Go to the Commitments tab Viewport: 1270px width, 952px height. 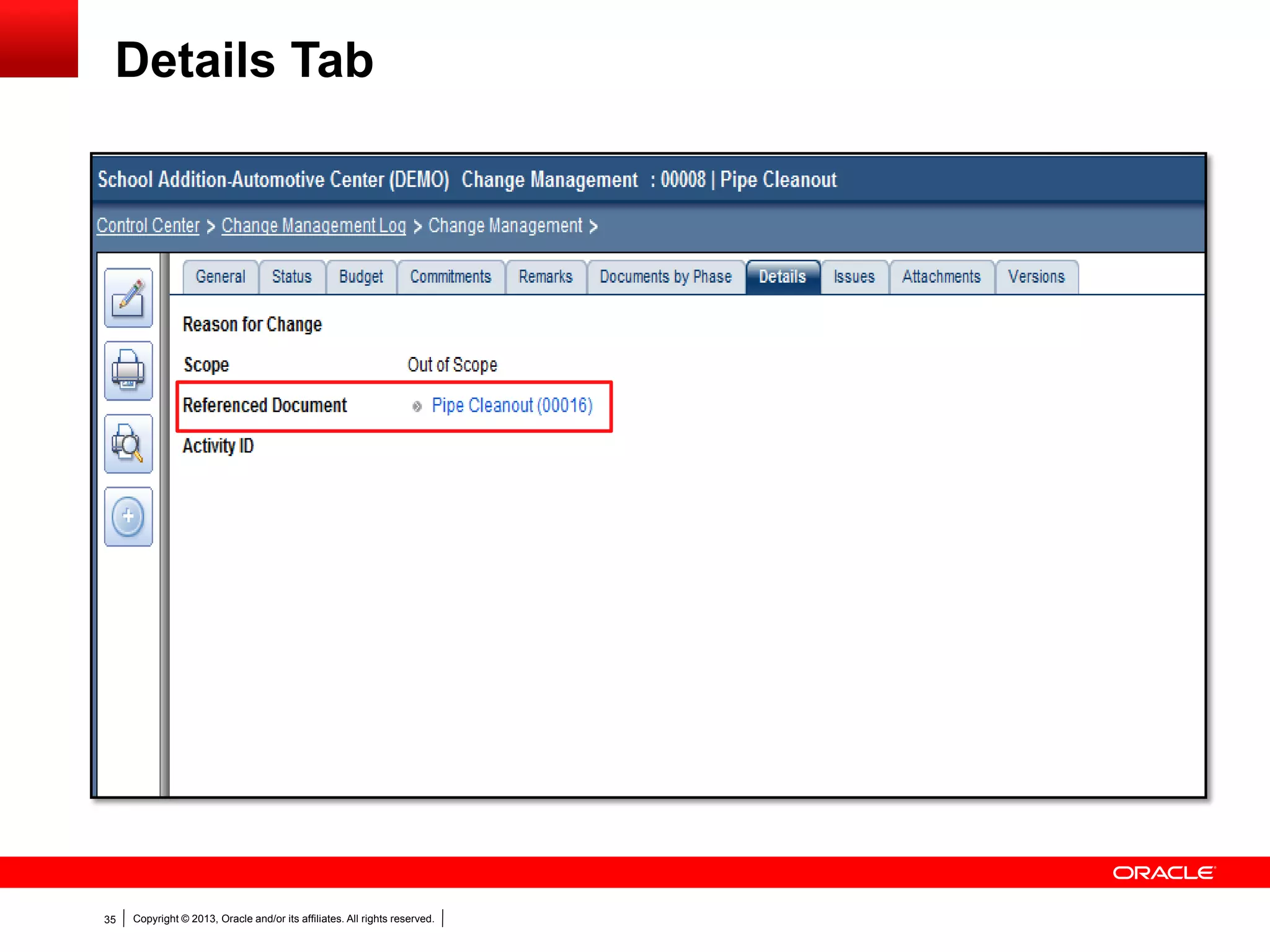(451, 277)
